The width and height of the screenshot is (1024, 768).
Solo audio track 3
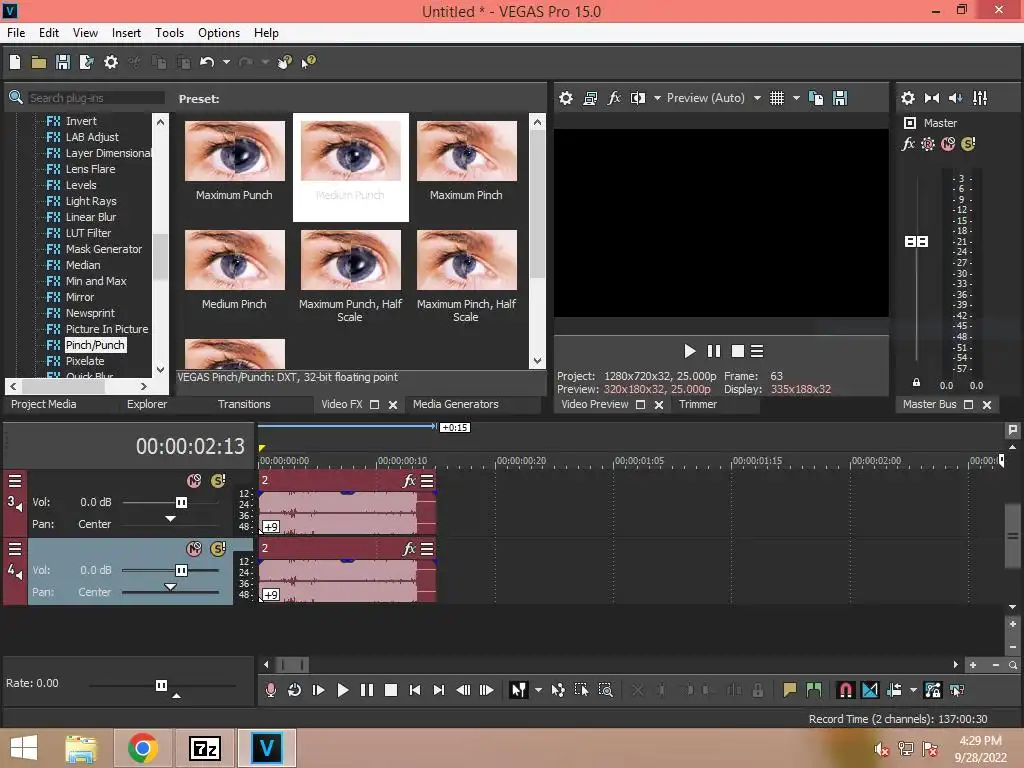click(218, 481)
